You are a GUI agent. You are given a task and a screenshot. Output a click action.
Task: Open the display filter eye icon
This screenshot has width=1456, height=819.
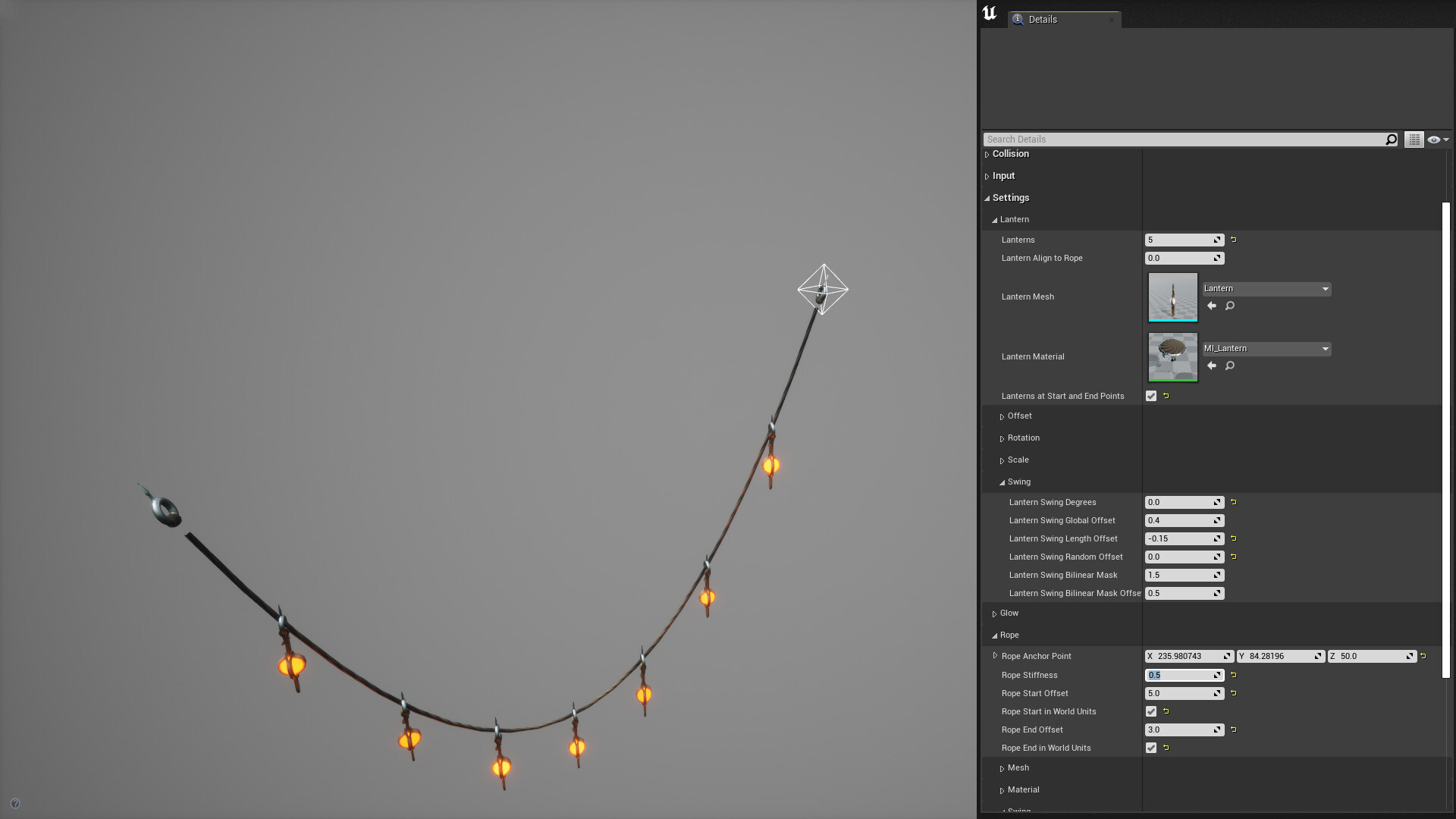click(x=1434, y=139)
